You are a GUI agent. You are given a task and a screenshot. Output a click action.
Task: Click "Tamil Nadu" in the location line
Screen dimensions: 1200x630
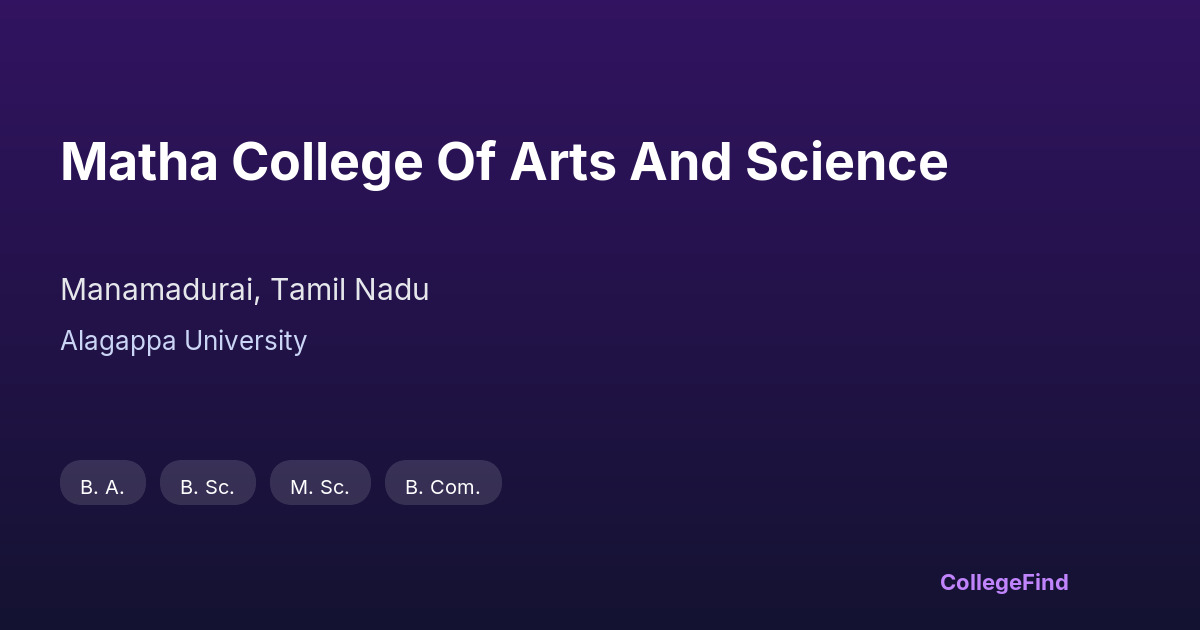point(350,290)
